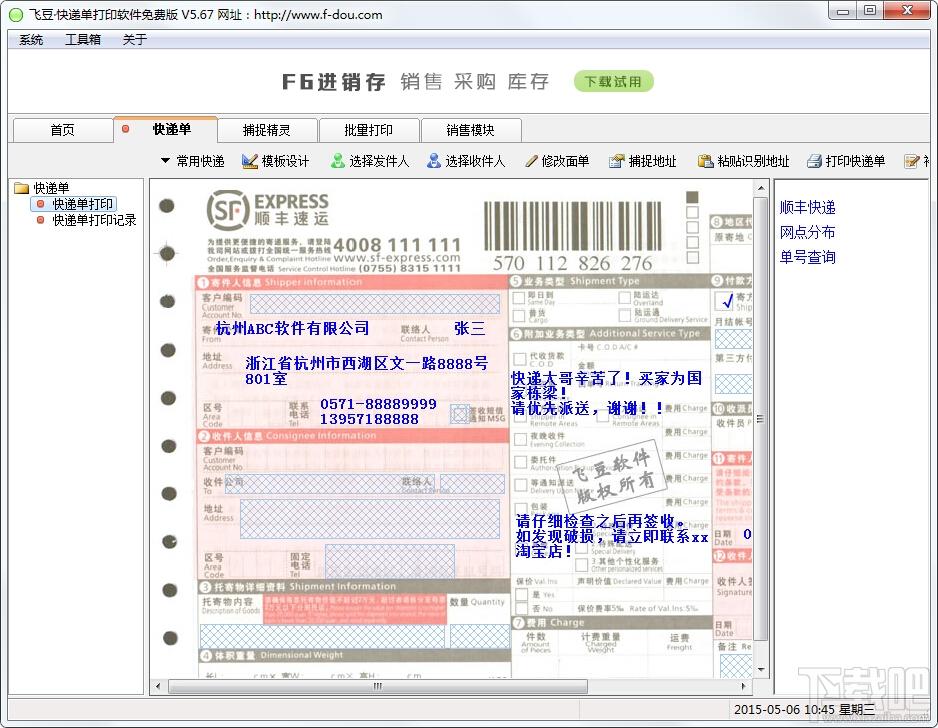Click the note text 请仔细检查之后再签收
This screenshot has height=728, width=938.
[x=595, y=521]
